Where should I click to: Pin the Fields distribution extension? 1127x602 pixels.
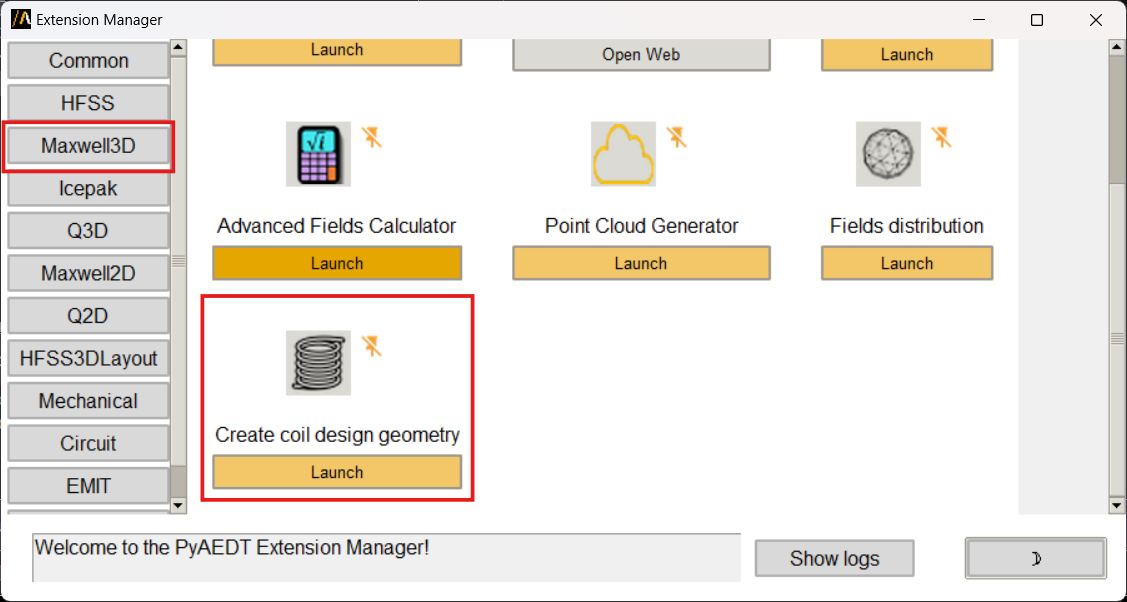click(942, 137)
